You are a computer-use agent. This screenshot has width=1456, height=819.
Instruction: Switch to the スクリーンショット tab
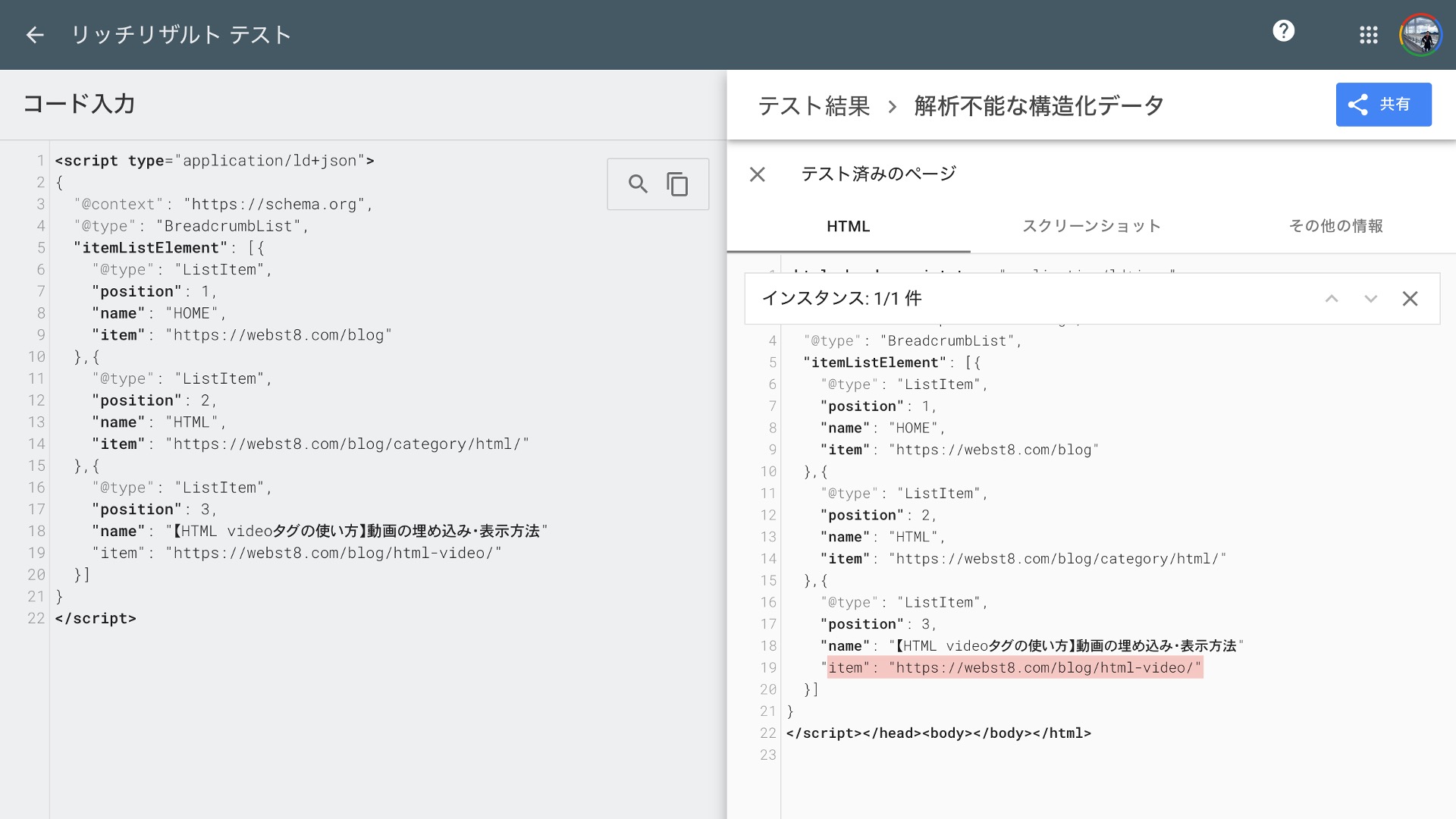1091,226
